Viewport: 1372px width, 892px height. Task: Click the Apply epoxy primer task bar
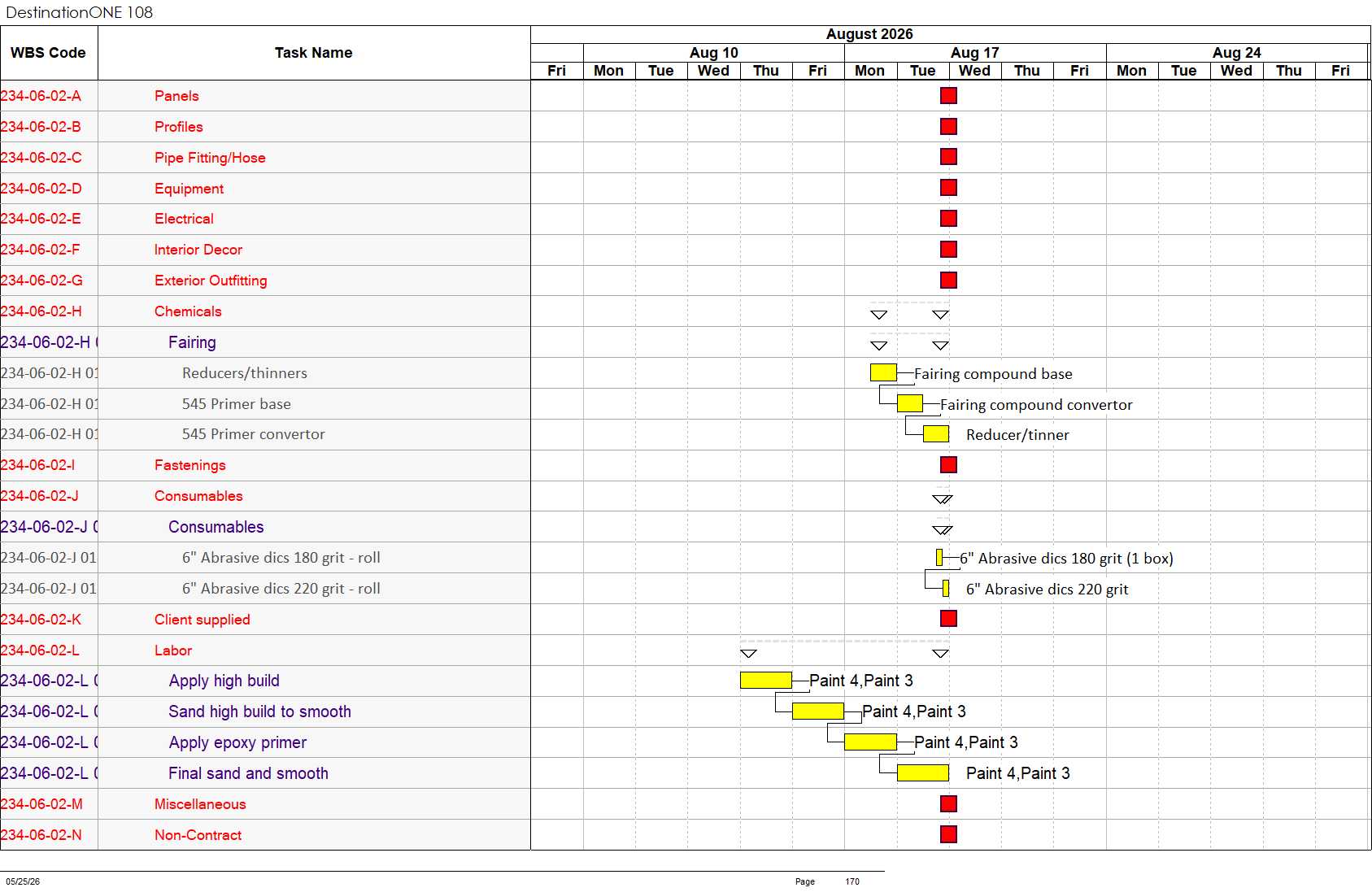tap(870, 742)
